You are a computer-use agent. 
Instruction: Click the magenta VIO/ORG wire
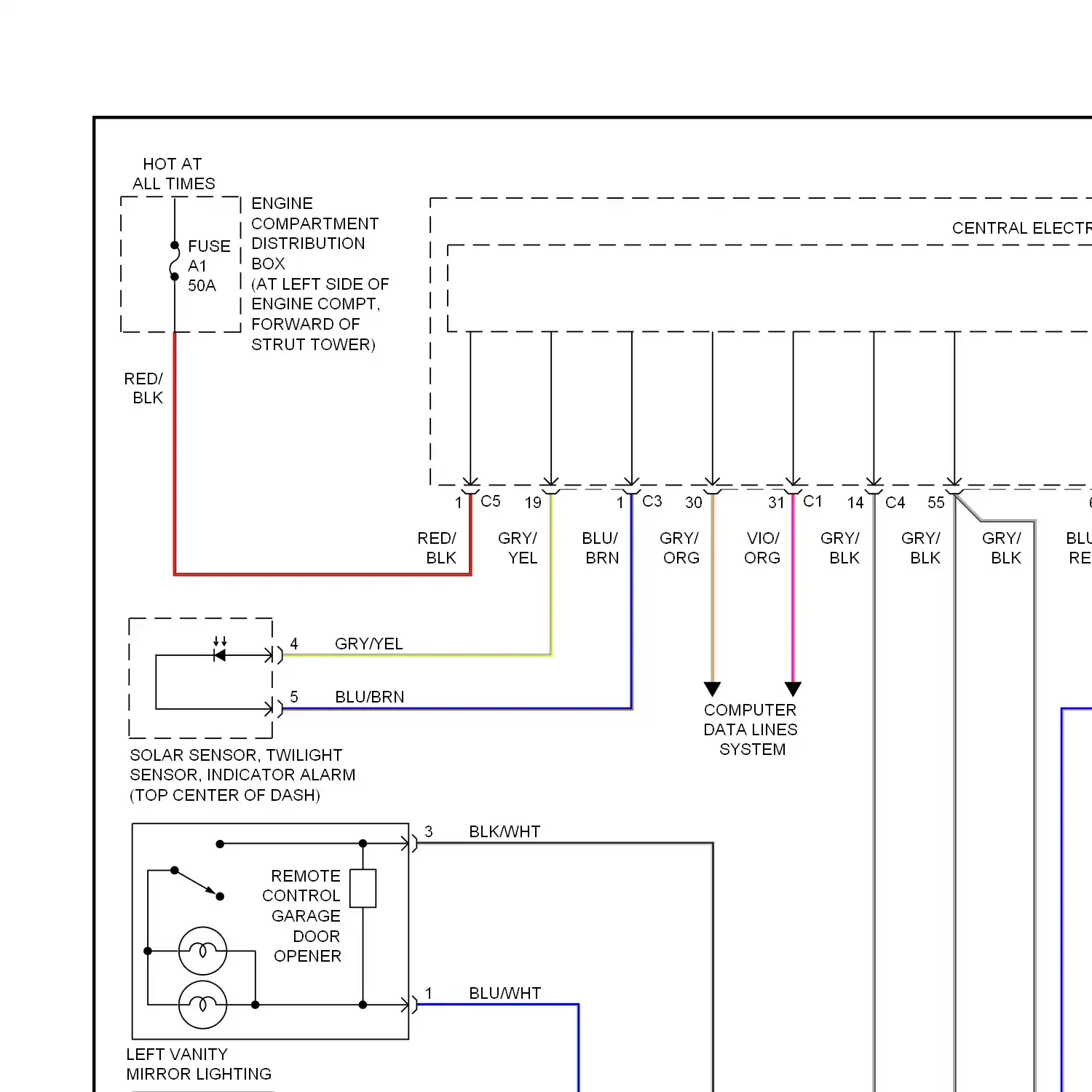tap(794, 590)
